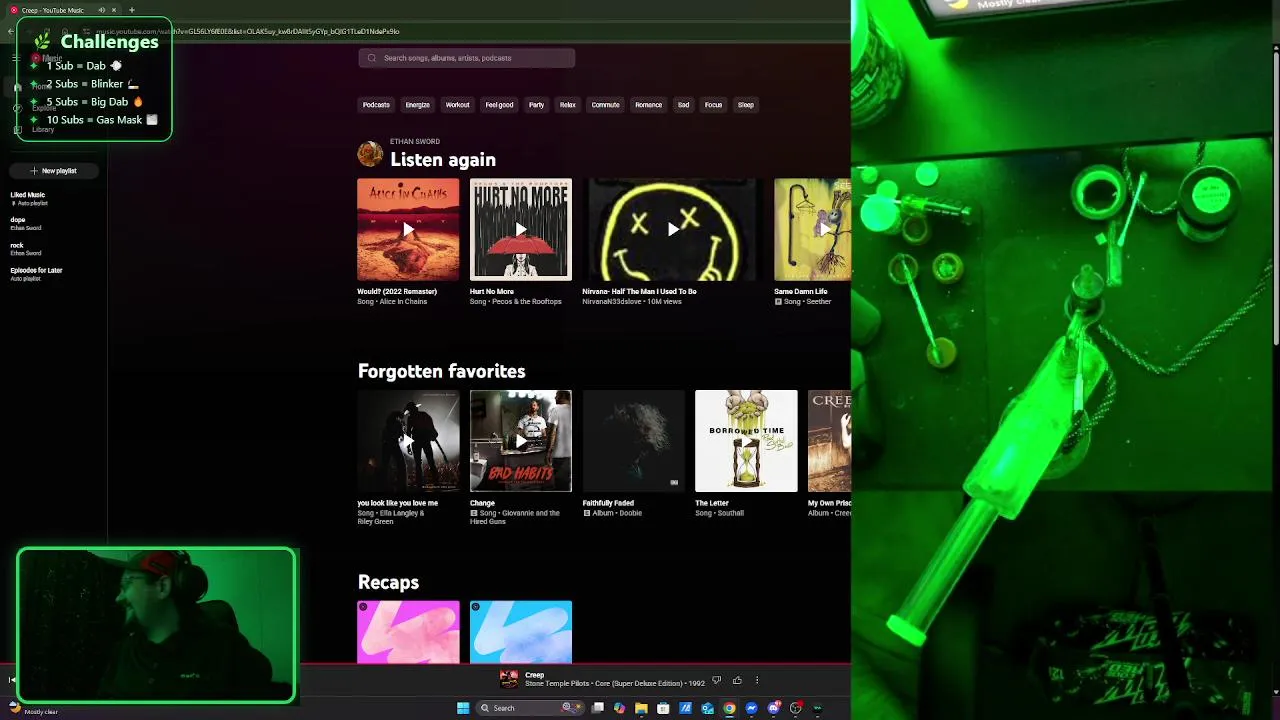Open Task View on the taskbar
Viewport: 1280px width, 720px height.
point(598,708)
